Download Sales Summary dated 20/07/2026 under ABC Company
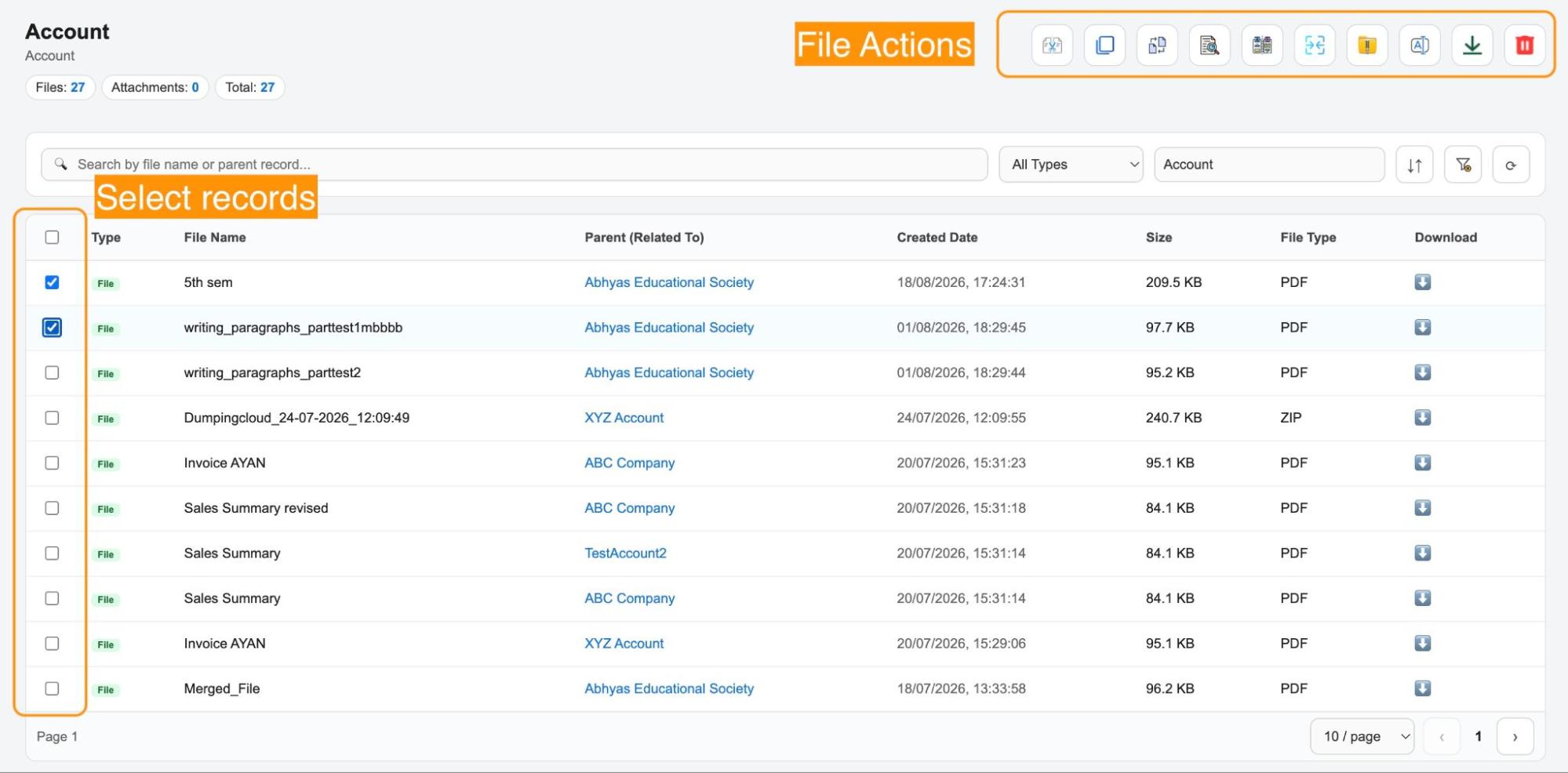 click(1422, 598)
